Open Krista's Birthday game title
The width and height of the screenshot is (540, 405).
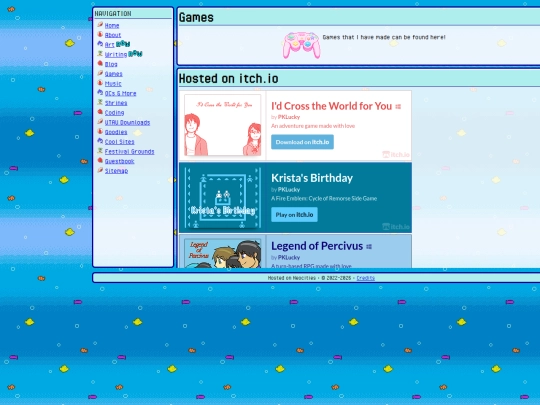click(312, 178)
